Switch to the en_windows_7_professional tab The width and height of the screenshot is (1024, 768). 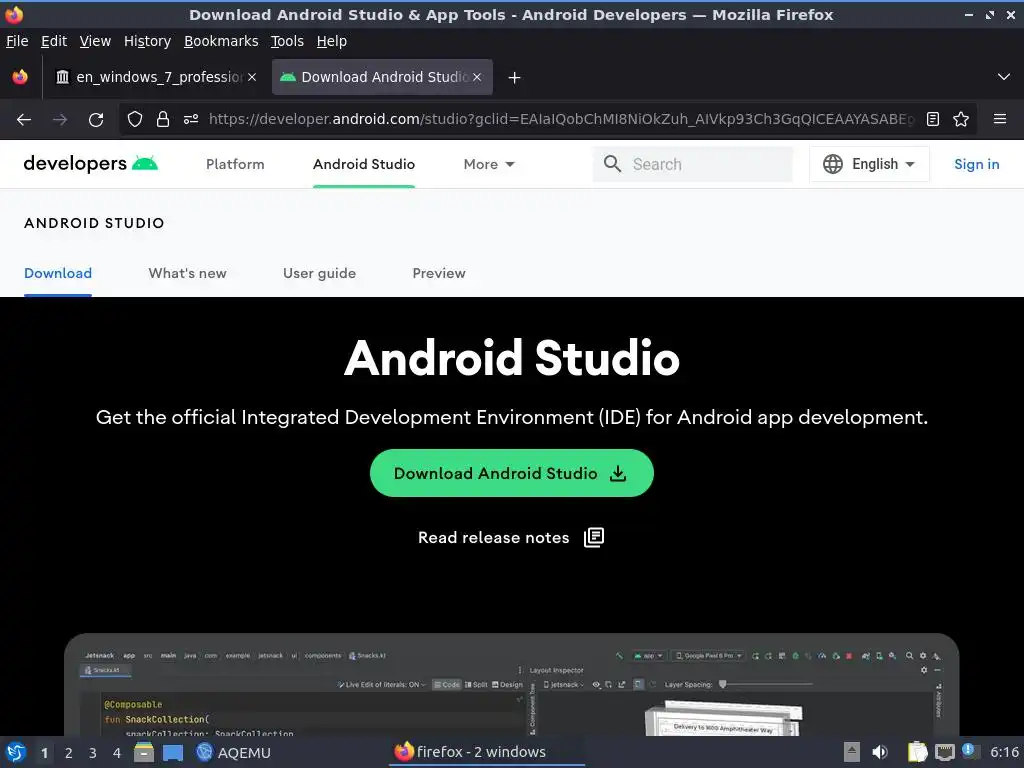155,77
